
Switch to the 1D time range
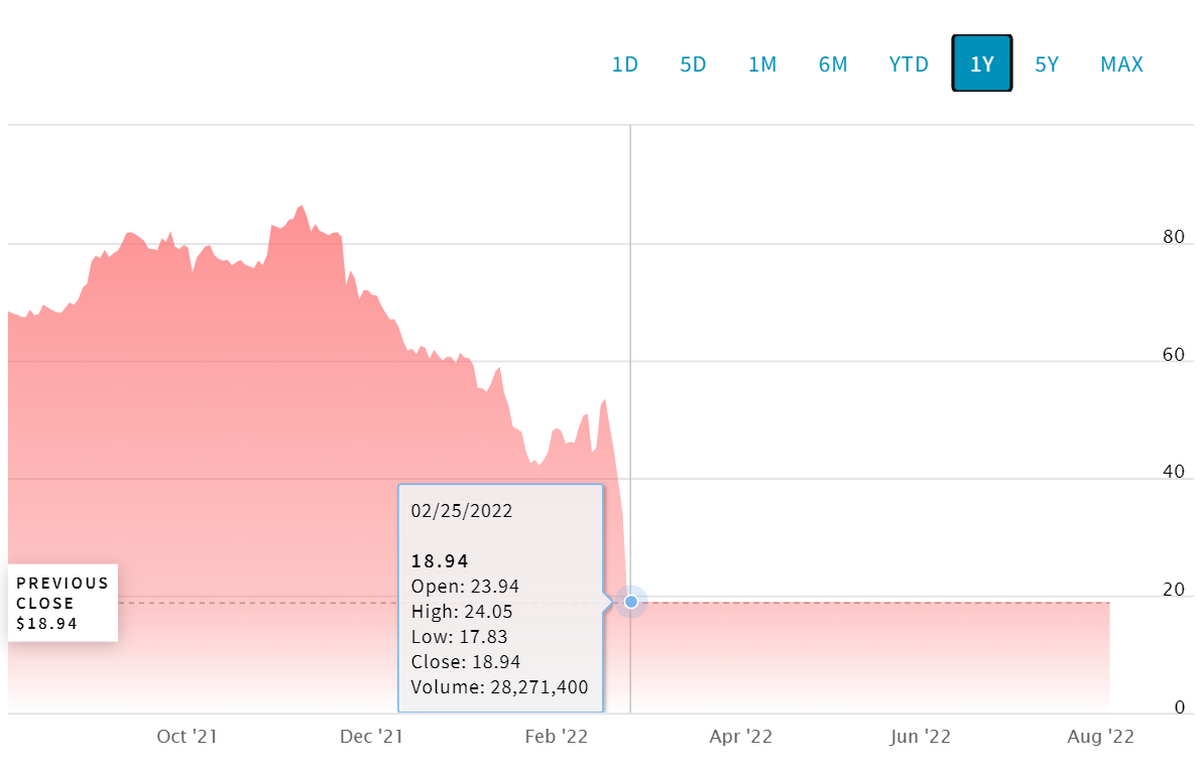pyautogui.click(x=625, y=64)
